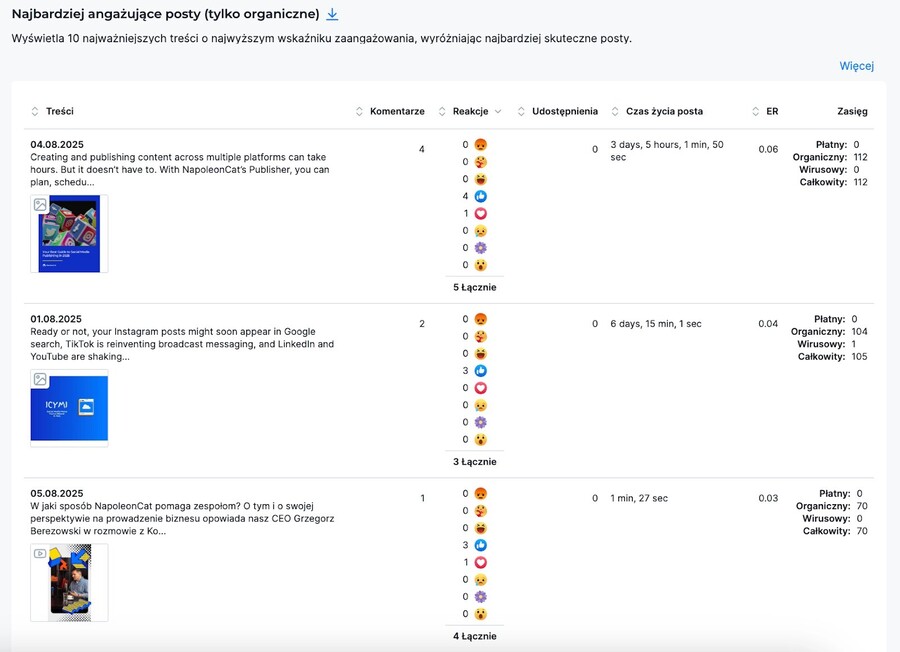
Task: Click the Udostępnienia column header
Action: click(x=564, y=112)
